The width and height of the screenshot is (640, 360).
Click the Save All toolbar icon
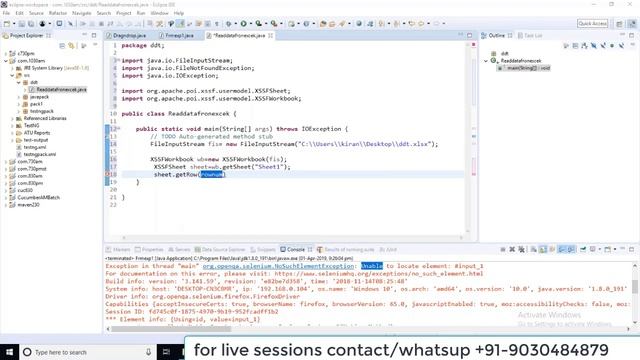pyautogui.click(x=31, y=24)
